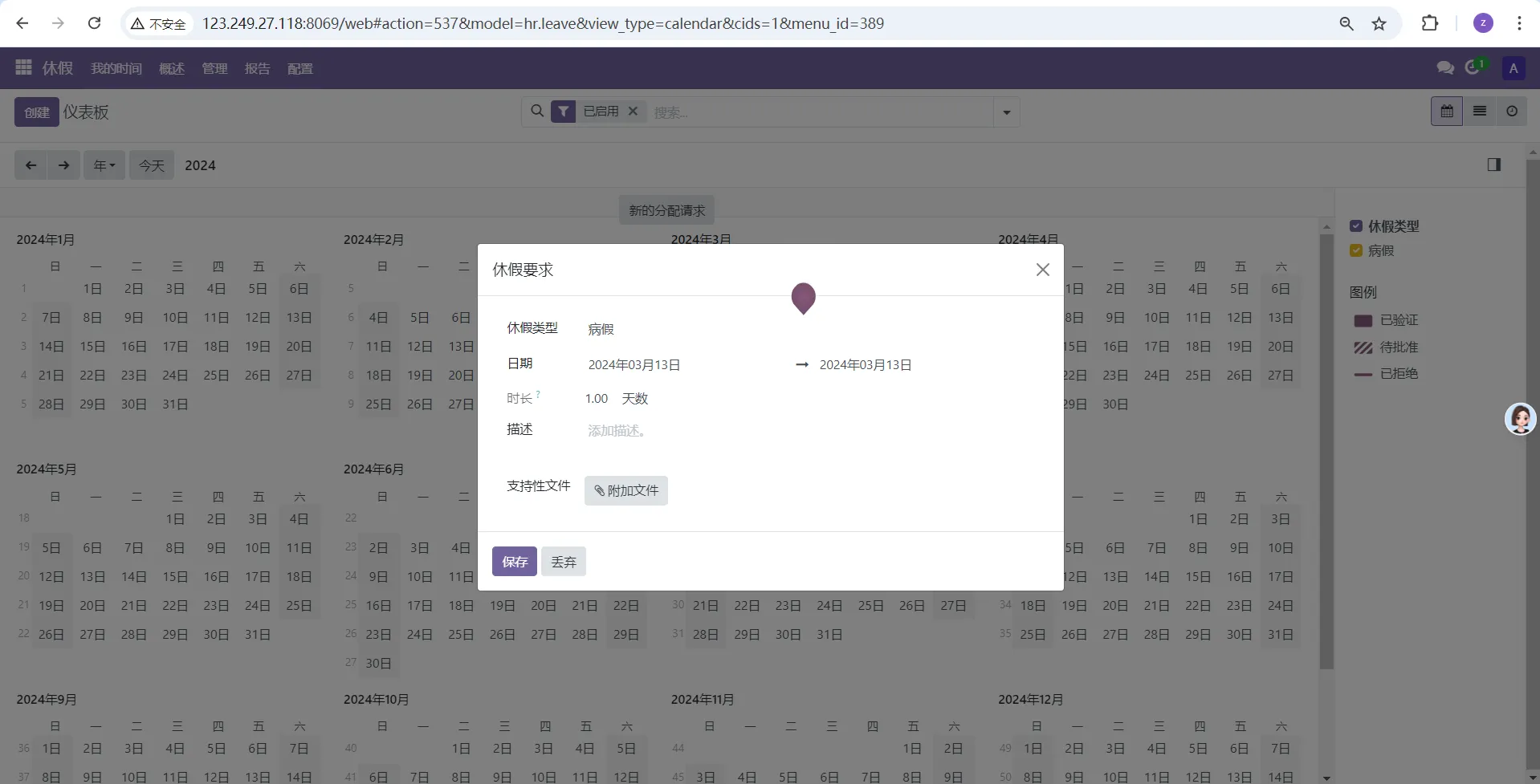Click the floating assistant avatar

[x=1521, y=419]
